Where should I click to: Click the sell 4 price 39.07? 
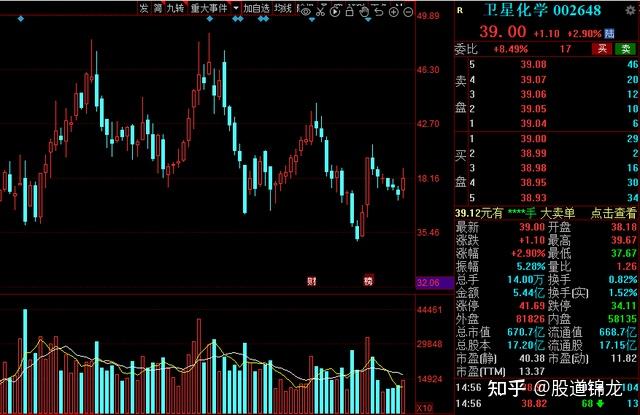click(533, 80)
